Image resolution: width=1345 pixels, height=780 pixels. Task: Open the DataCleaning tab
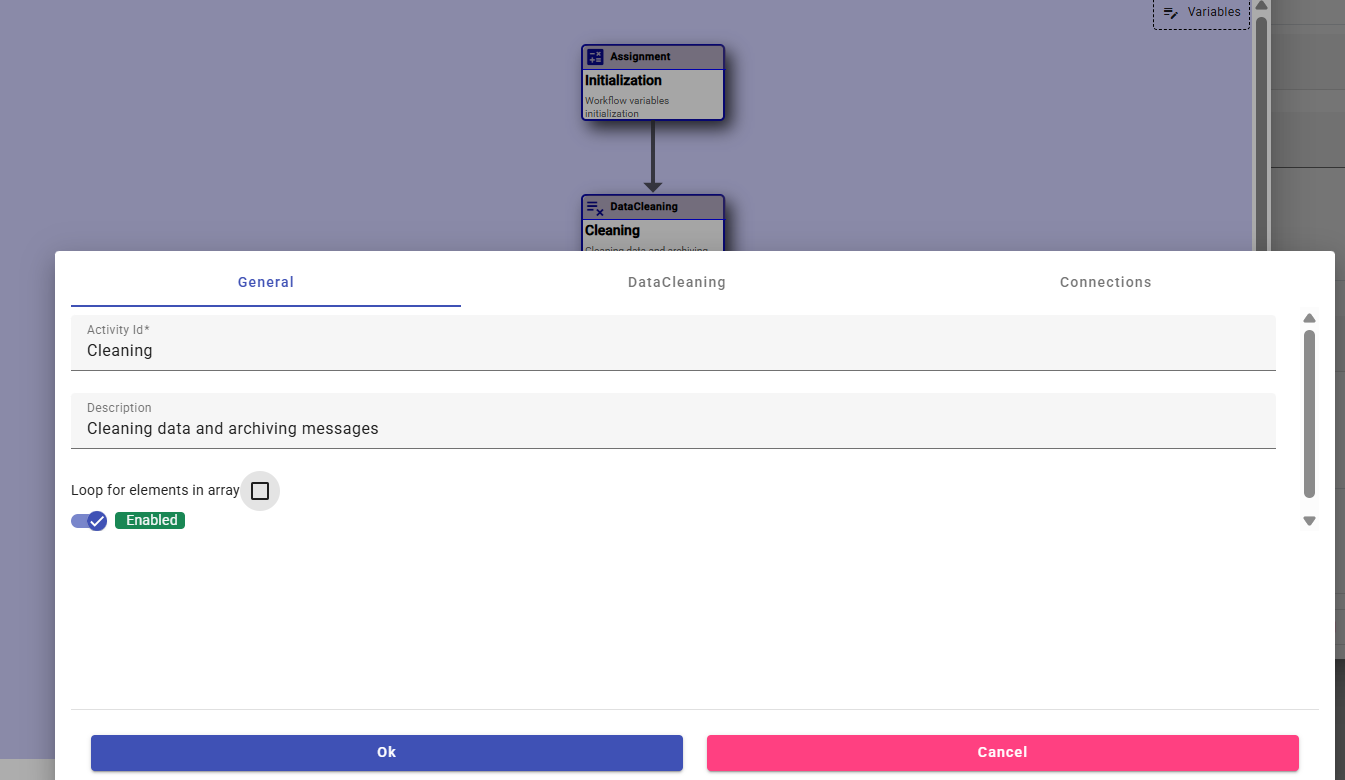point(676,282)
